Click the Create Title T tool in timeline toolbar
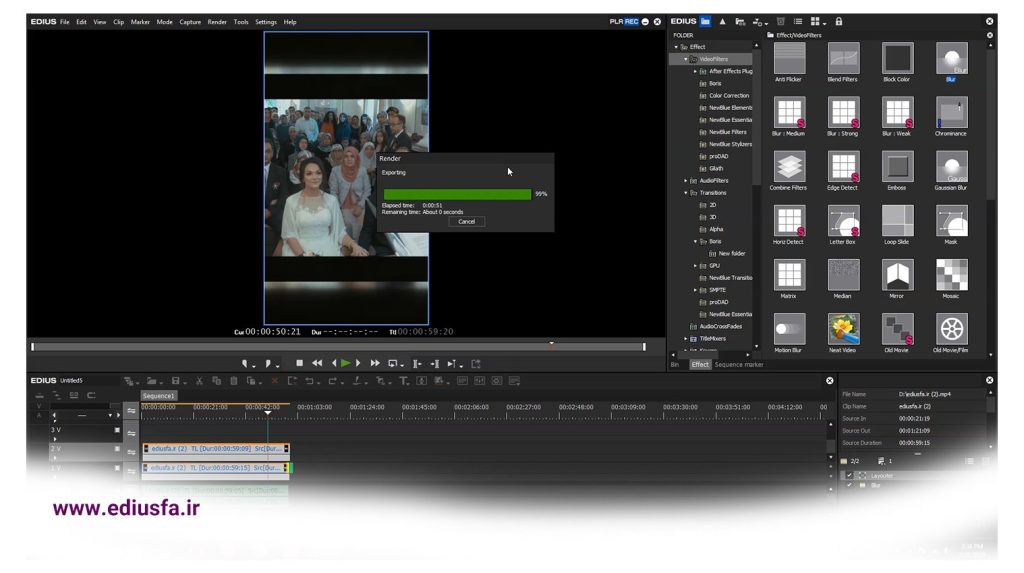 pos(404,381)
